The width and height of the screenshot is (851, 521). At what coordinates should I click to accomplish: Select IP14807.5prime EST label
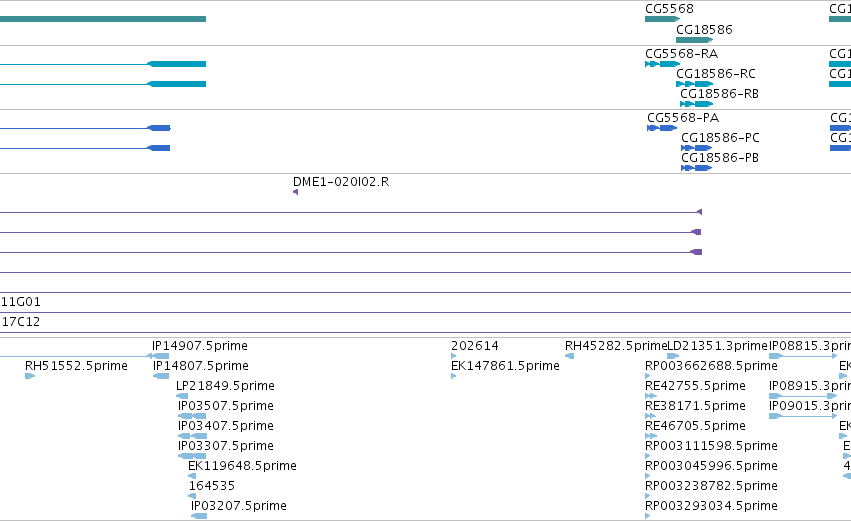coord(201,366)
